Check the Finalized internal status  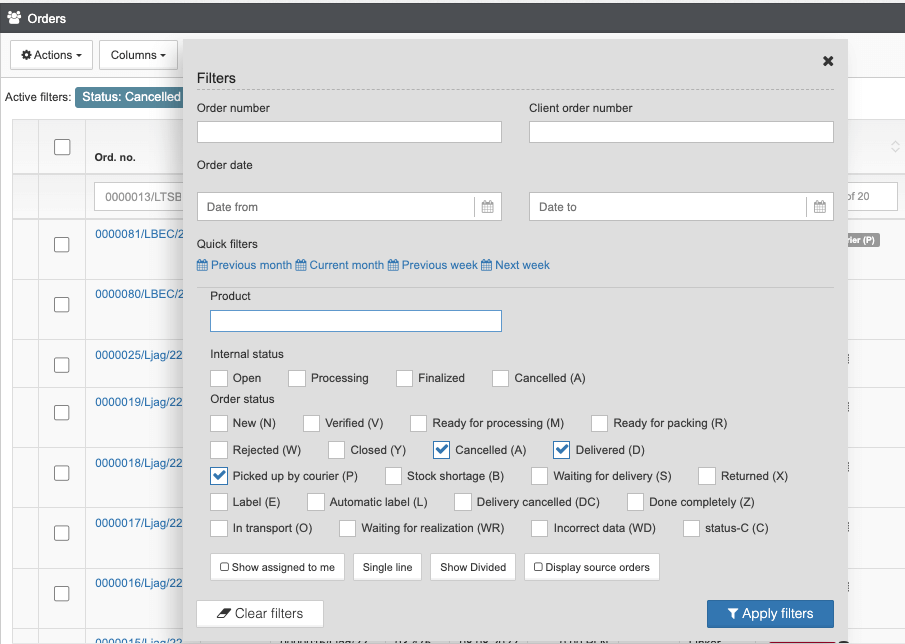tap(404, 379)
